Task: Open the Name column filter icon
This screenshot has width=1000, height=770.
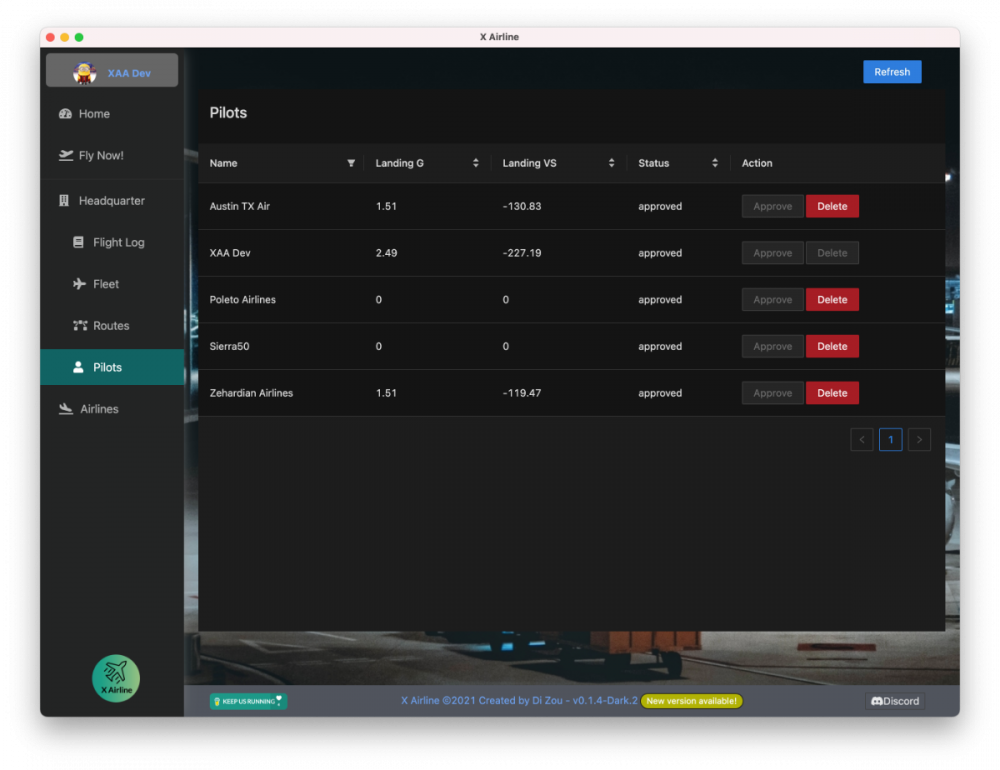Action: coord(351,163)
